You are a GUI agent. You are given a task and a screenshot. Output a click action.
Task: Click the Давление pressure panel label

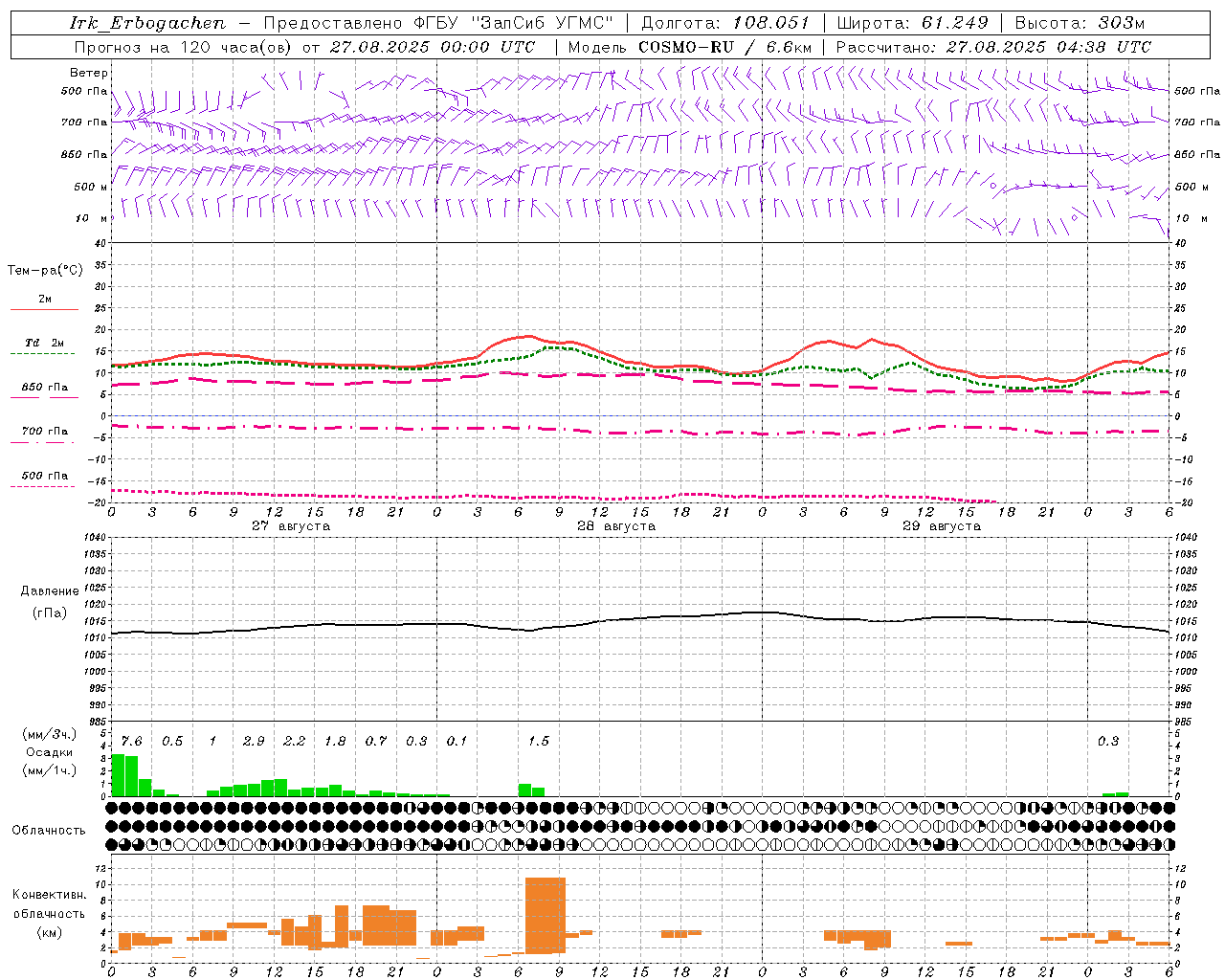tap(50, 591)
